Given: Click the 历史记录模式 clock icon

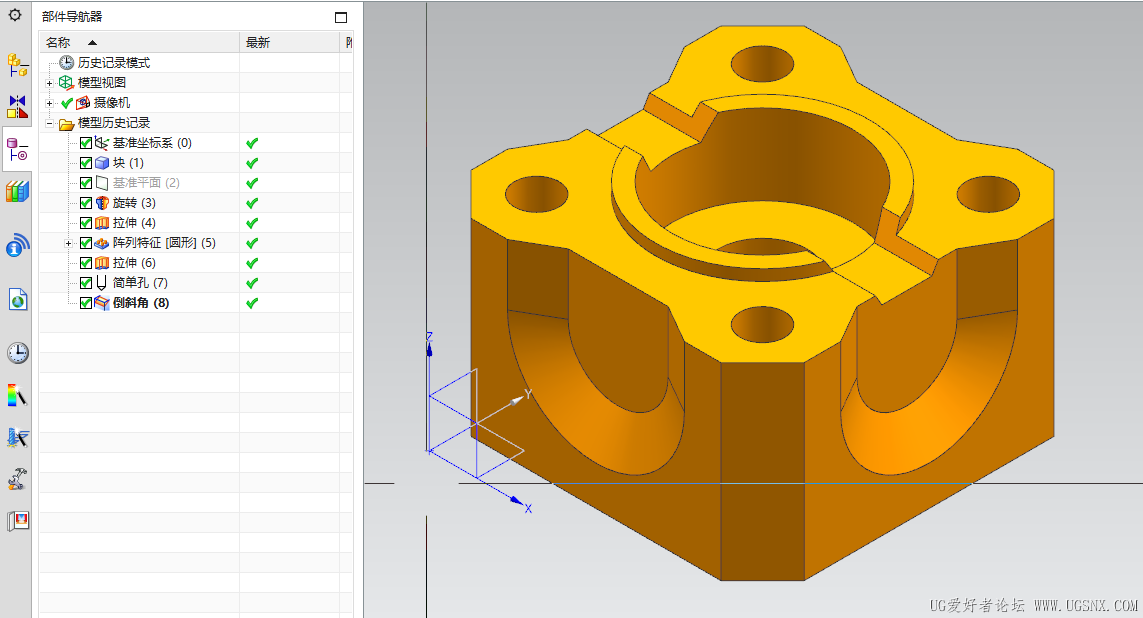Looking at the screenshot, I should tap(66, 63).
